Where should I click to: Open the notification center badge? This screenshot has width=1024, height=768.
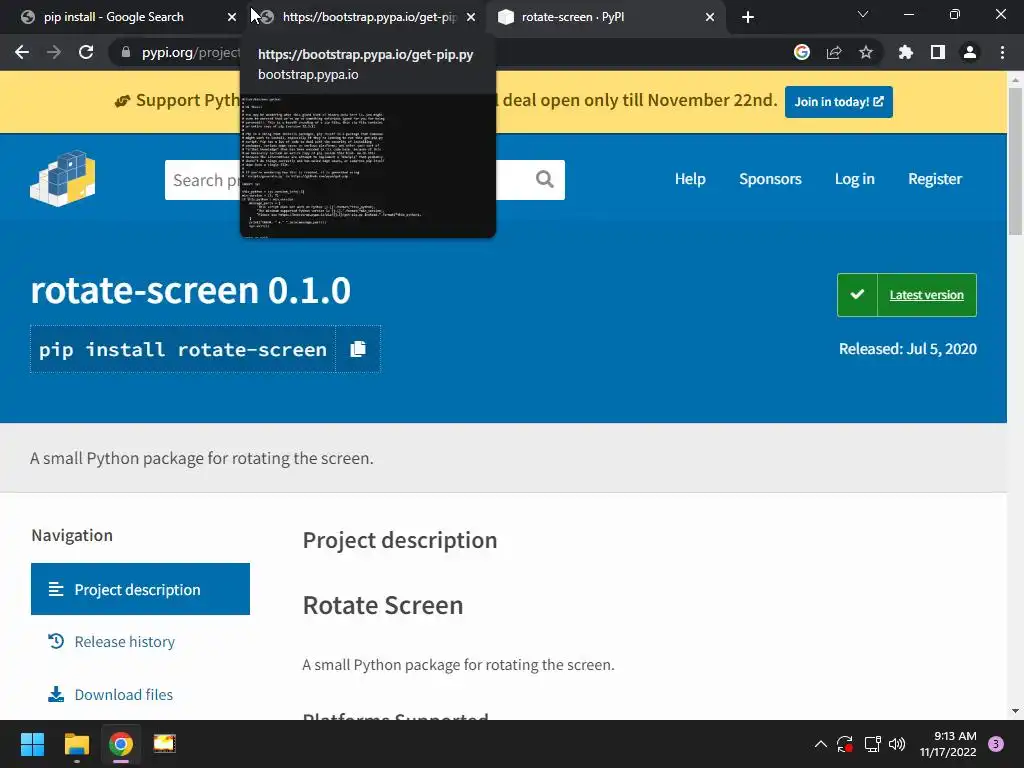pyautogui.click(x=996, y=744)
